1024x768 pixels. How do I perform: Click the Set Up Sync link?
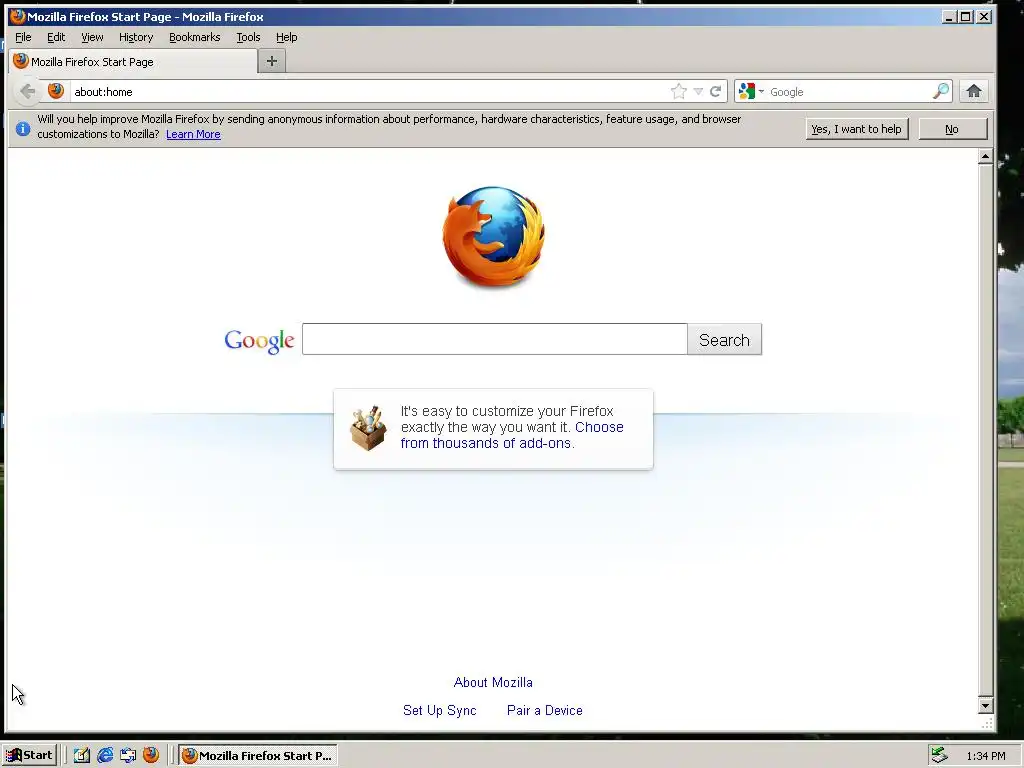point(440,711)
